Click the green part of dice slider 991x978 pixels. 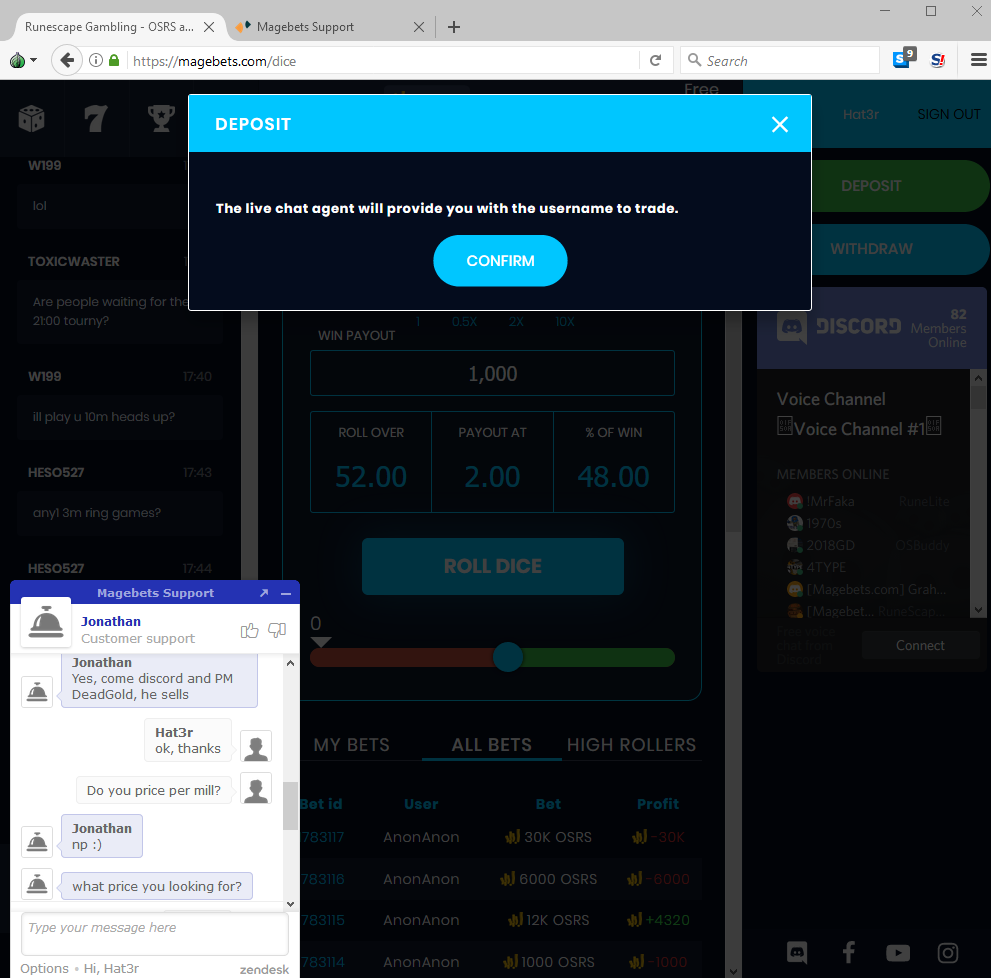598,657
